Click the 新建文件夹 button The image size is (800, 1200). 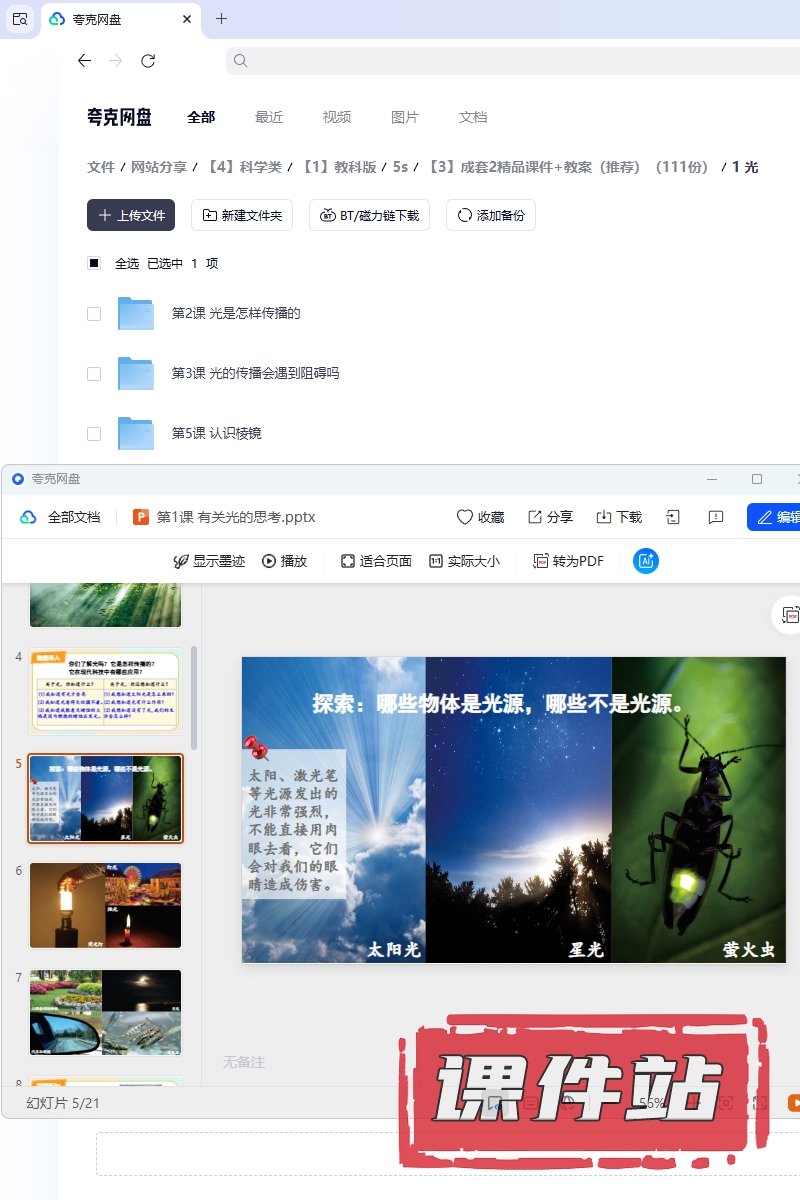pos(242,215)
